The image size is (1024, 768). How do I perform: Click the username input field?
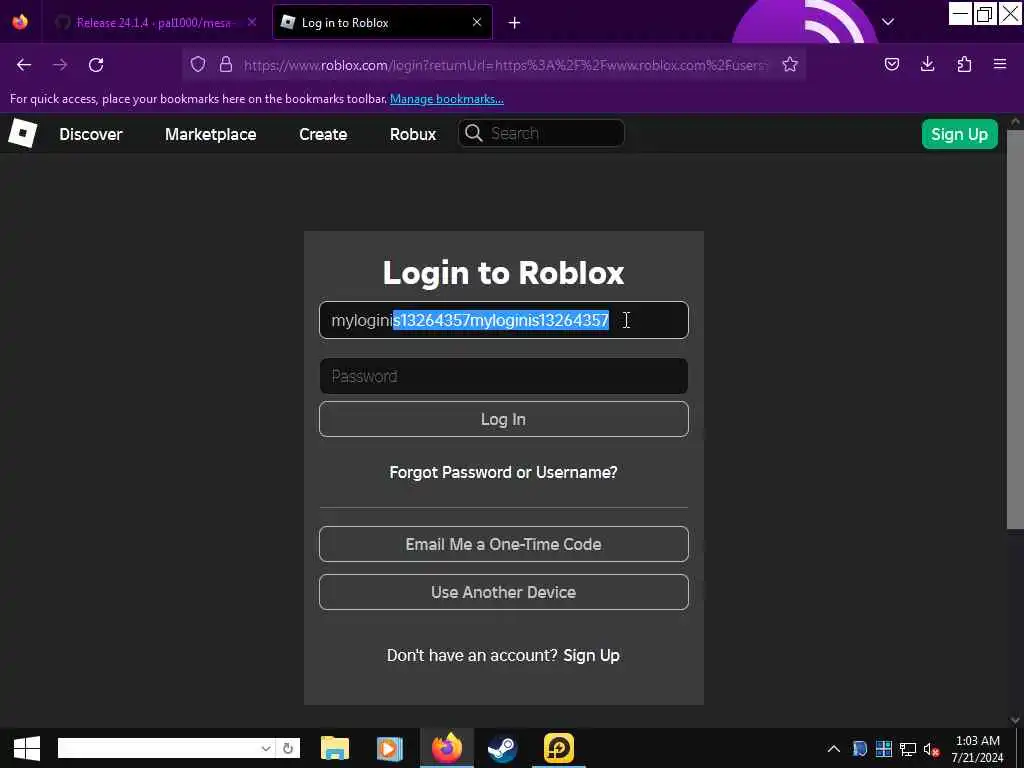(x=504, y=320)
